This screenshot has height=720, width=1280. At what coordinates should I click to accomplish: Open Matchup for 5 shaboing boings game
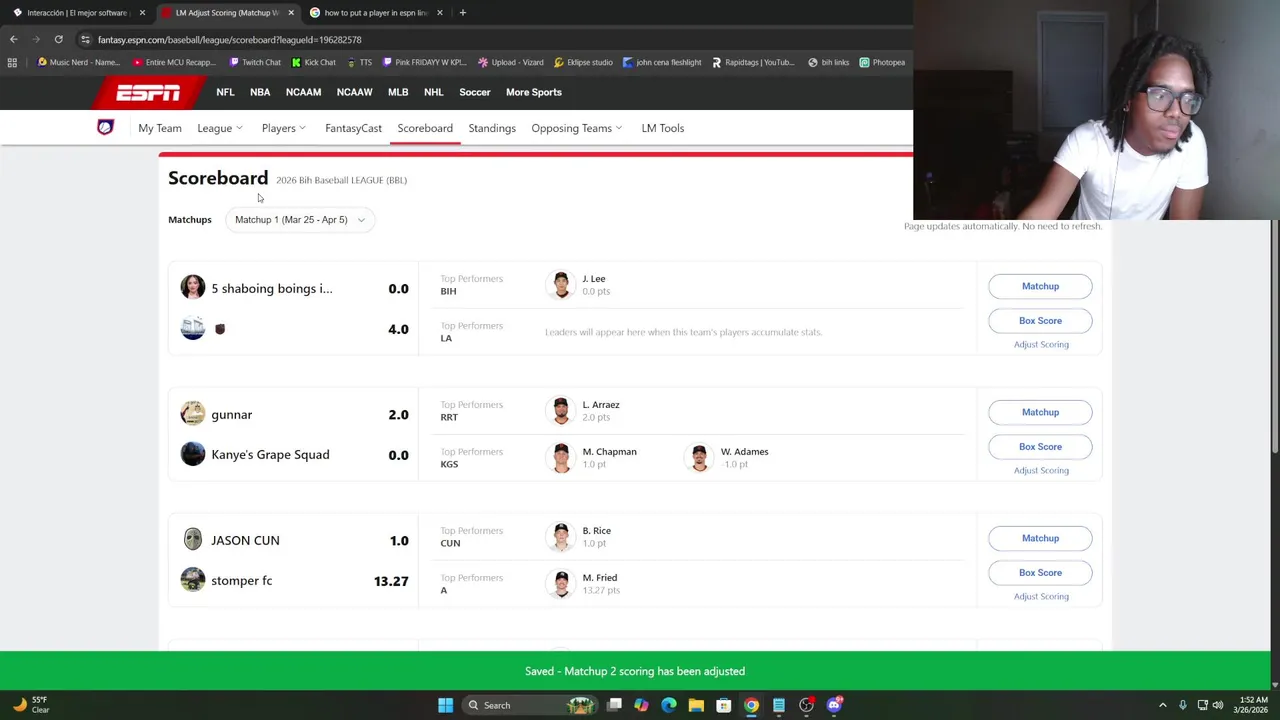1040,286
